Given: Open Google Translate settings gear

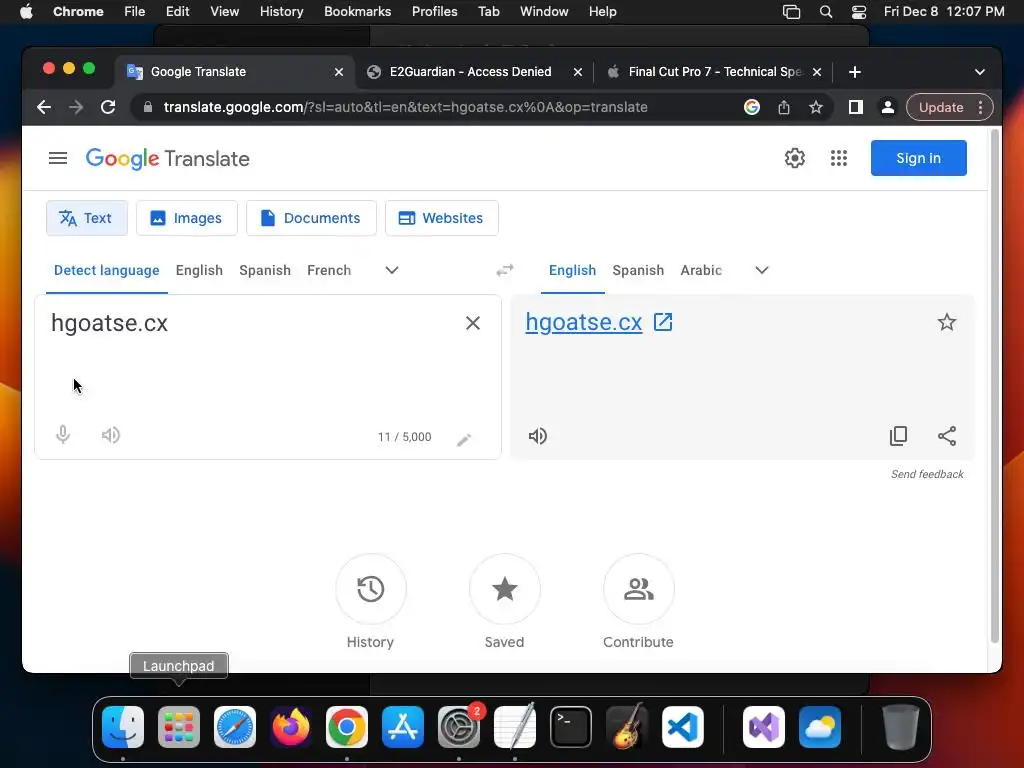Looking at the screenshot, I should tap(794, 158).
